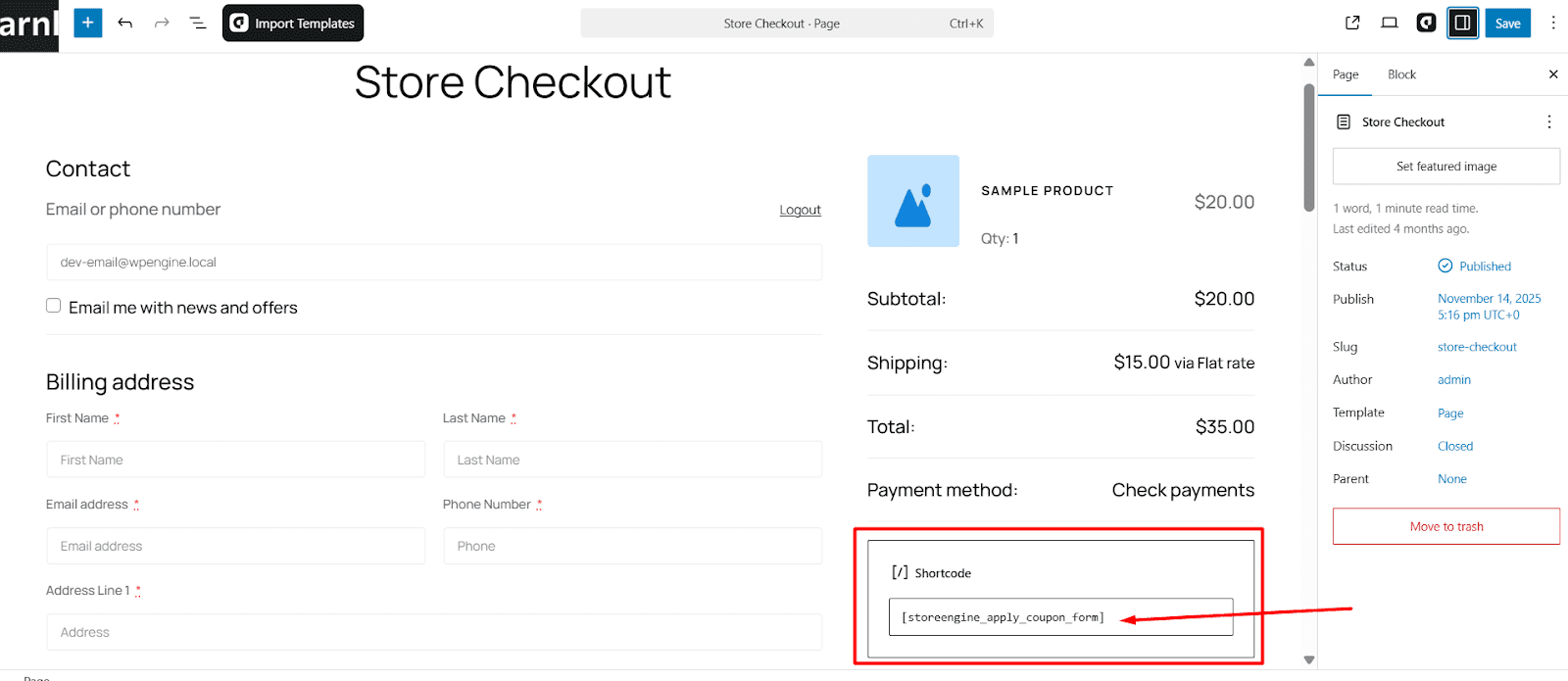Change the Page template
The width and height of the screenshot is (1568, 681).
(1450, 413)
